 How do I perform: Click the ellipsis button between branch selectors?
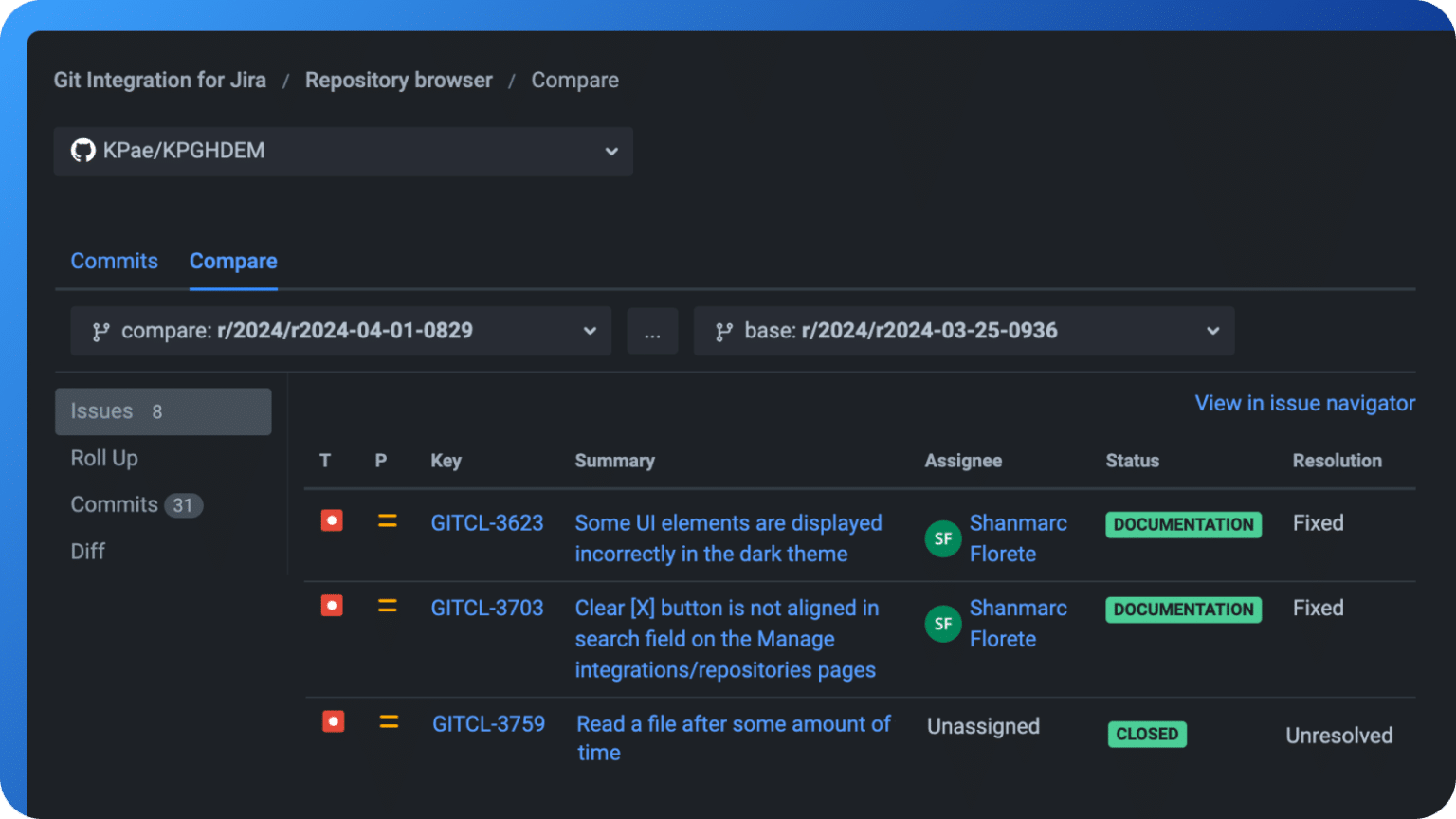click(x=652, y=331)
